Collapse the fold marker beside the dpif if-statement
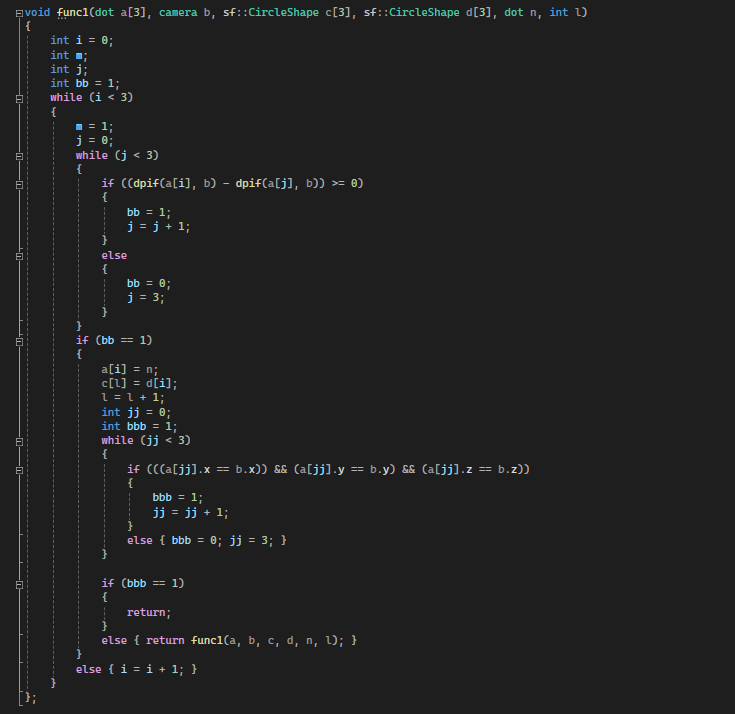This screenshot has height=714, width=735. coord(19,185)
